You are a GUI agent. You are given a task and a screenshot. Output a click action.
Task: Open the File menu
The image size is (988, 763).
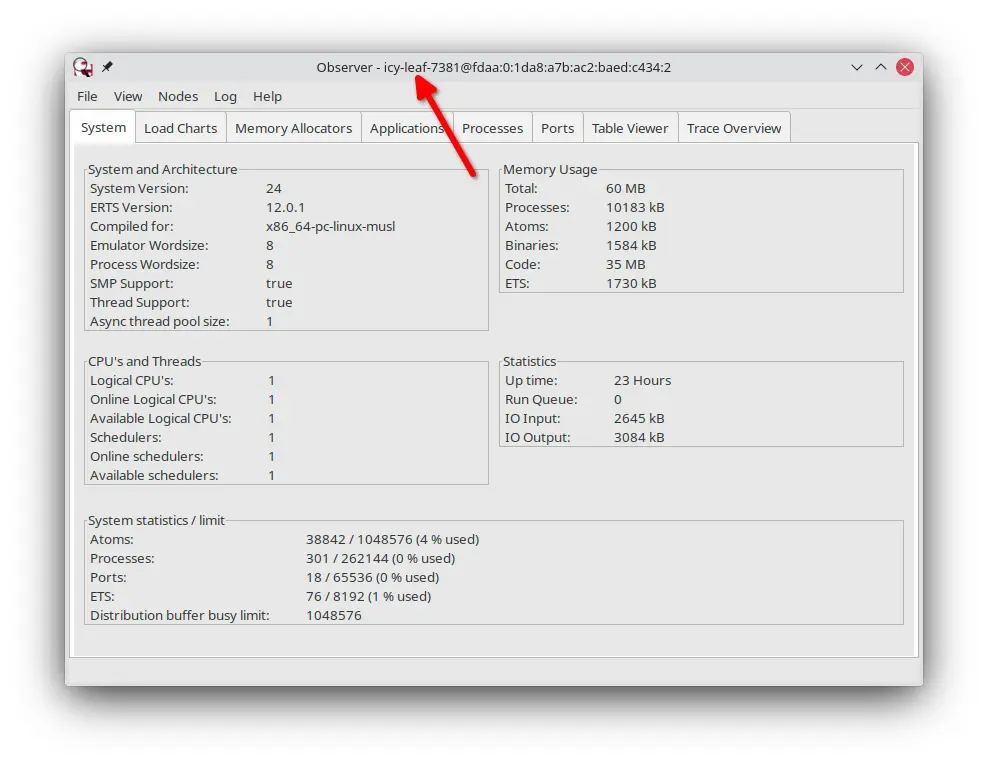pyautogui.click(x=87, y=96)
